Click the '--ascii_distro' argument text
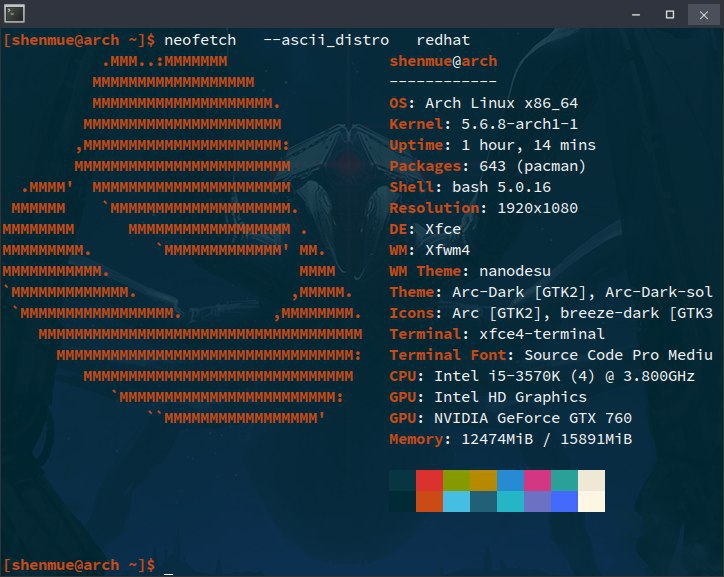The width and height of the screenshot is (724, 577). click(326, 40)
